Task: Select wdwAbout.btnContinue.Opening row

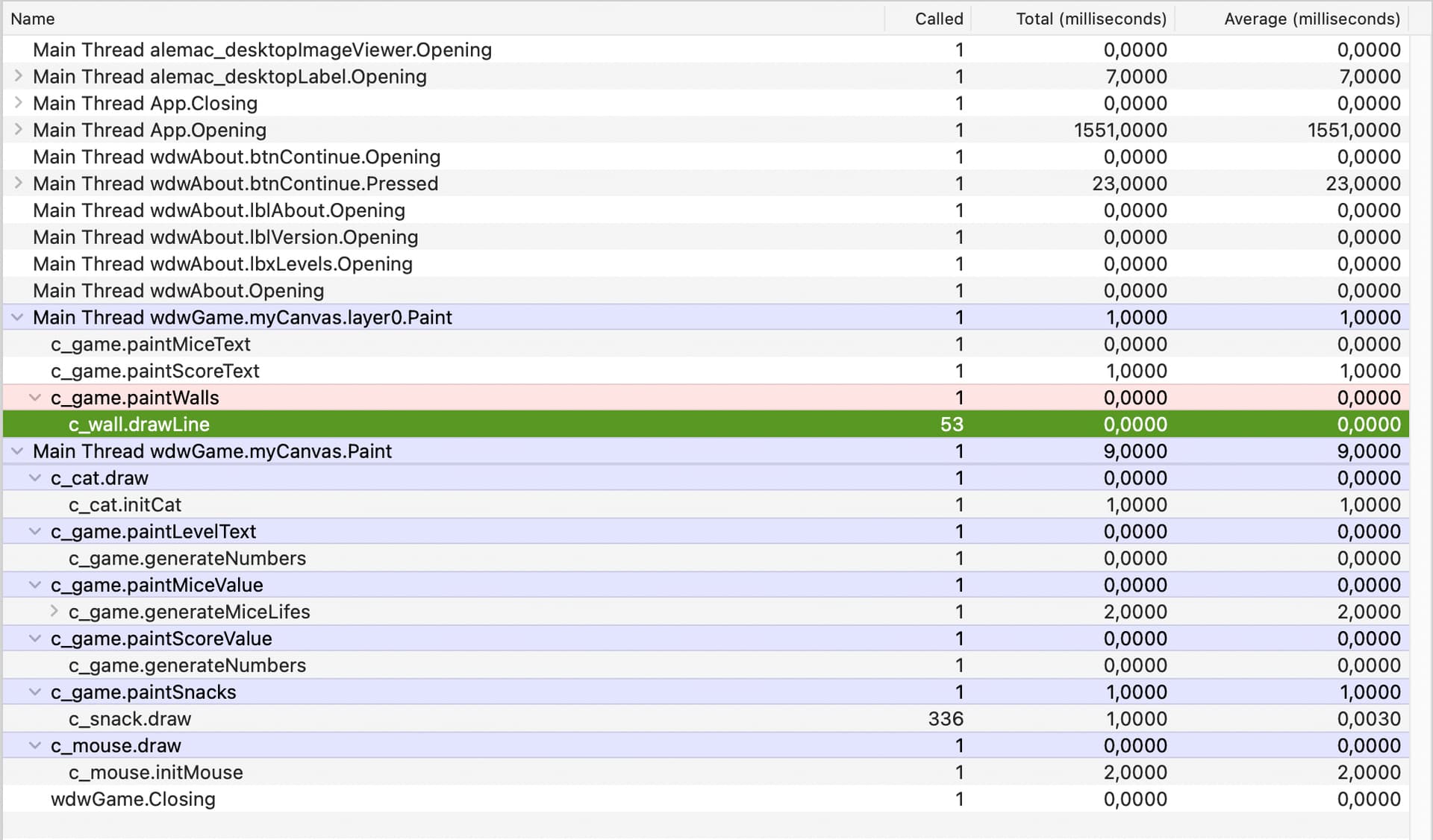Action: [706, 157]
